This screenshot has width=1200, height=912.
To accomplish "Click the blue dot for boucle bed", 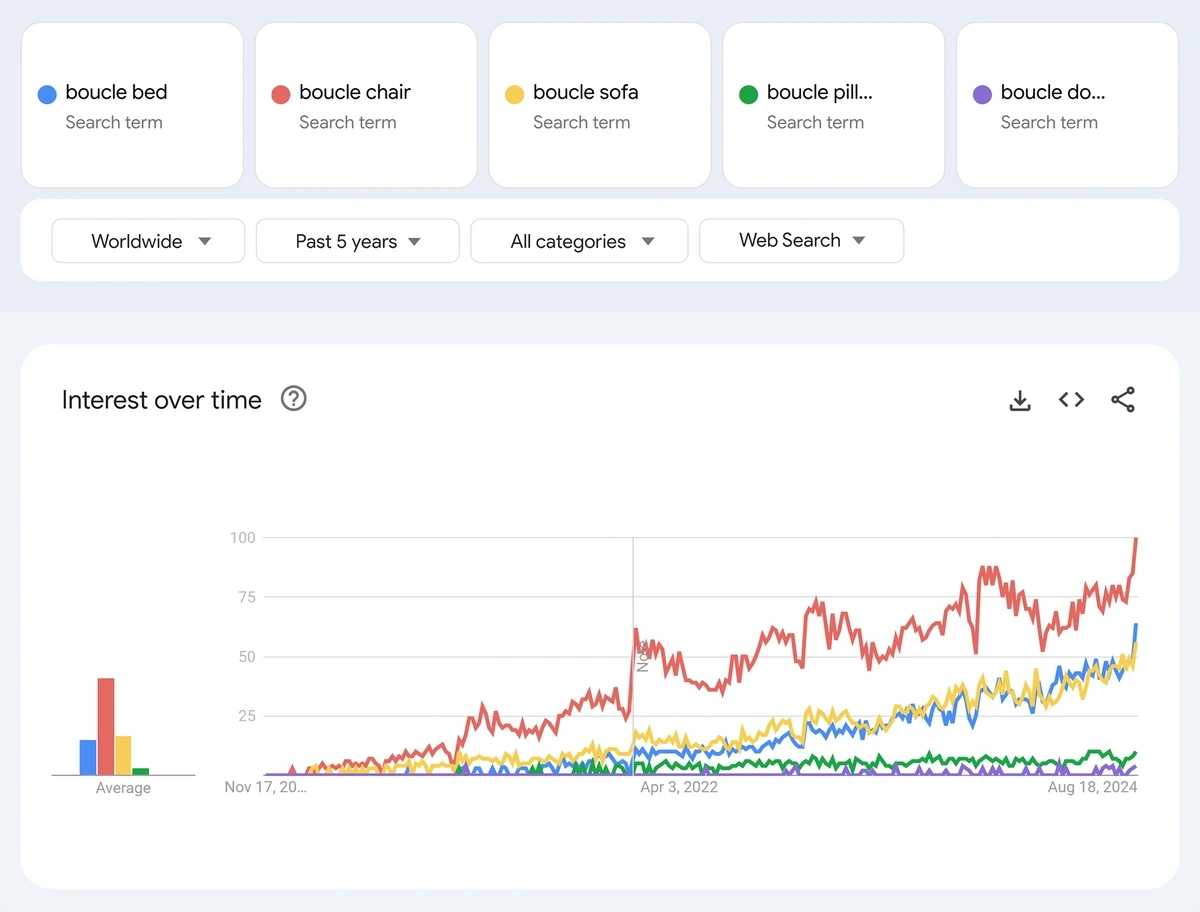I will click(47, 95).
